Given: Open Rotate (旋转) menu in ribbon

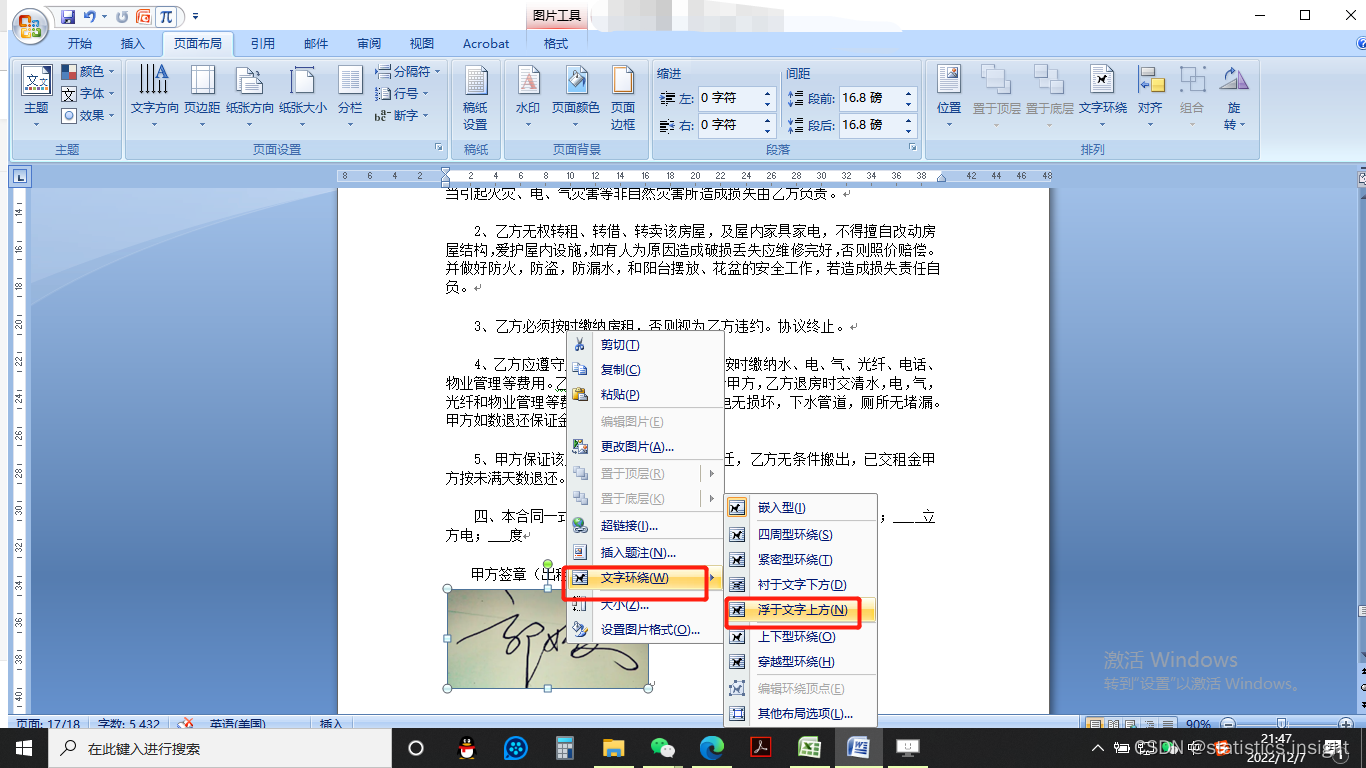Looking at the screenshot, I should 1234,98.
